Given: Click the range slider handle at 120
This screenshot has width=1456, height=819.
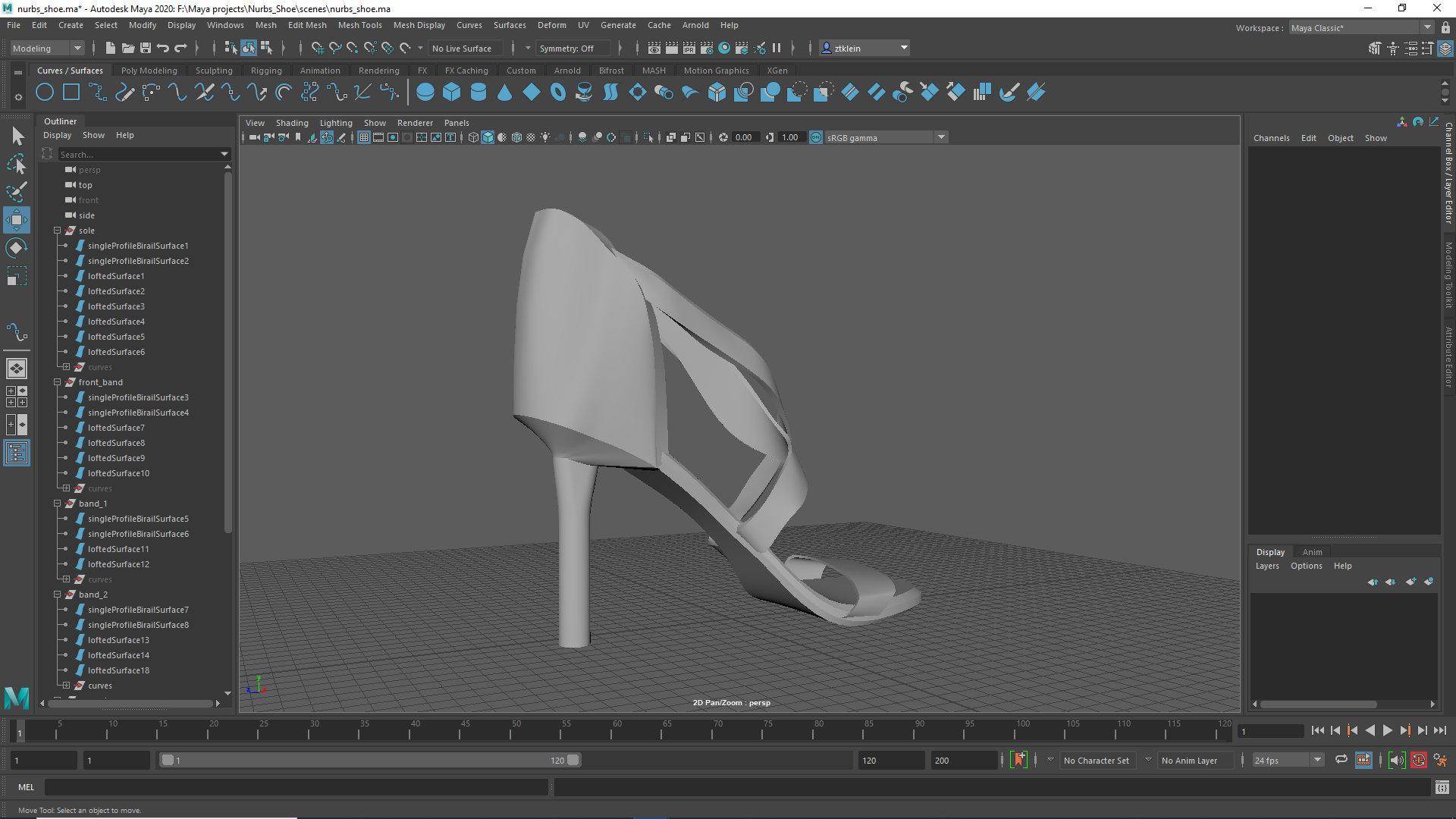Looking at the screenshot, I should pyautogui.click(x=573, y=760).
